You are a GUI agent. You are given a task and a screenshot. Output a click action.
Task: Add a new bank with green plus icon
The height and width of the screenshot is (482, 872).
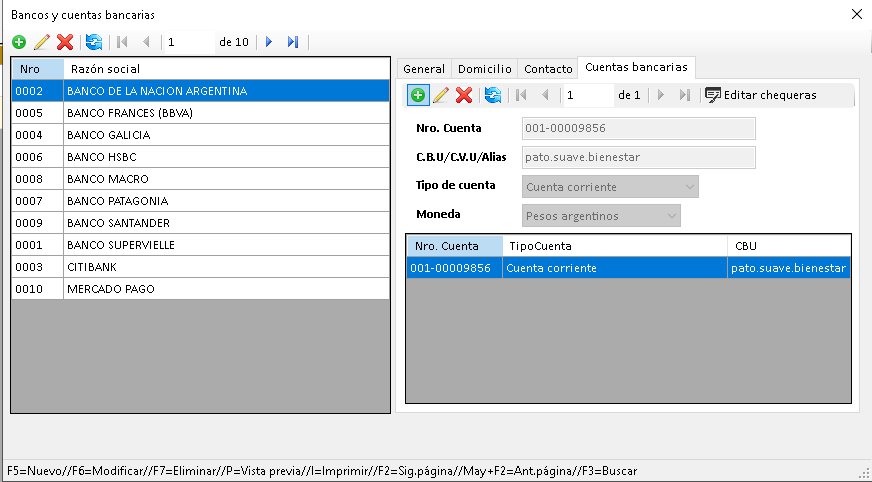tap(19, 42)
